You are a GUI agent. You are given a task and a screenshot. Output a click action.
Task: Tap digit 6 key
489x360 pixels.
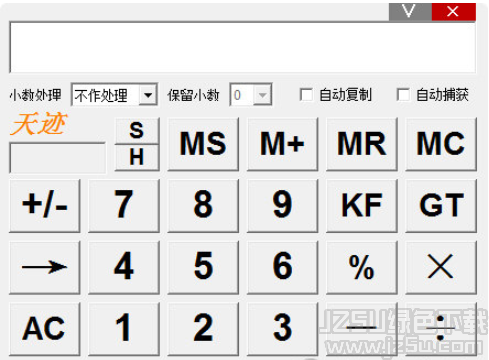point(282,267)
